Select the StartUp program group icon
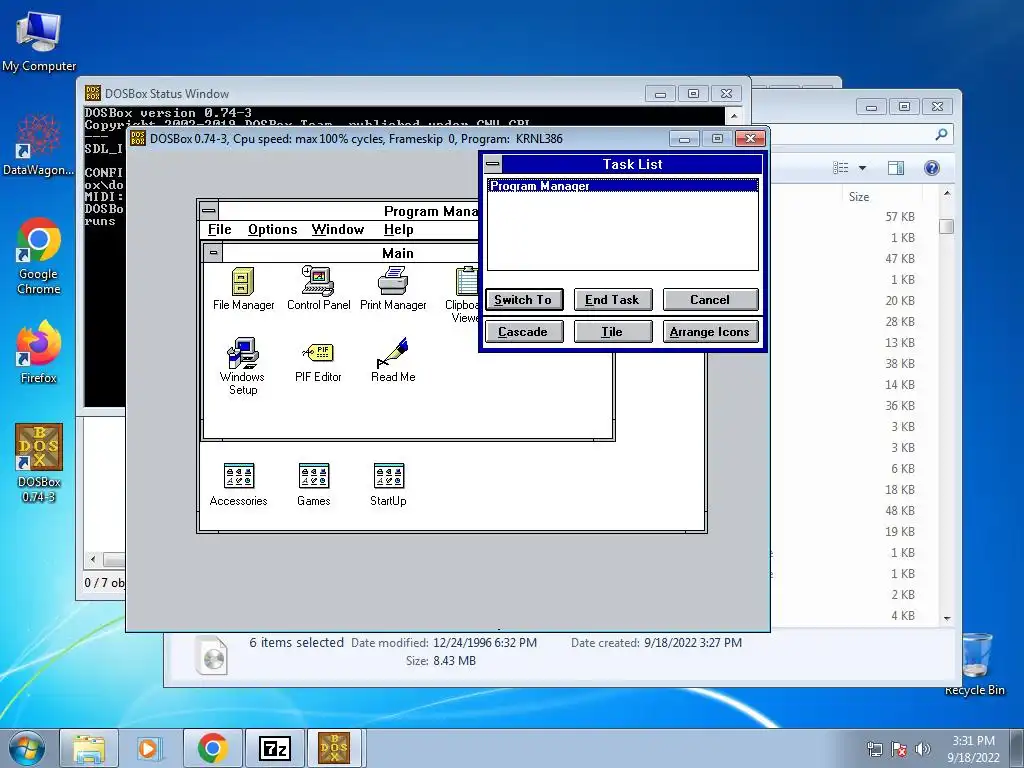Viewport: 1024px width, 768px height. [x=389, y=485]
